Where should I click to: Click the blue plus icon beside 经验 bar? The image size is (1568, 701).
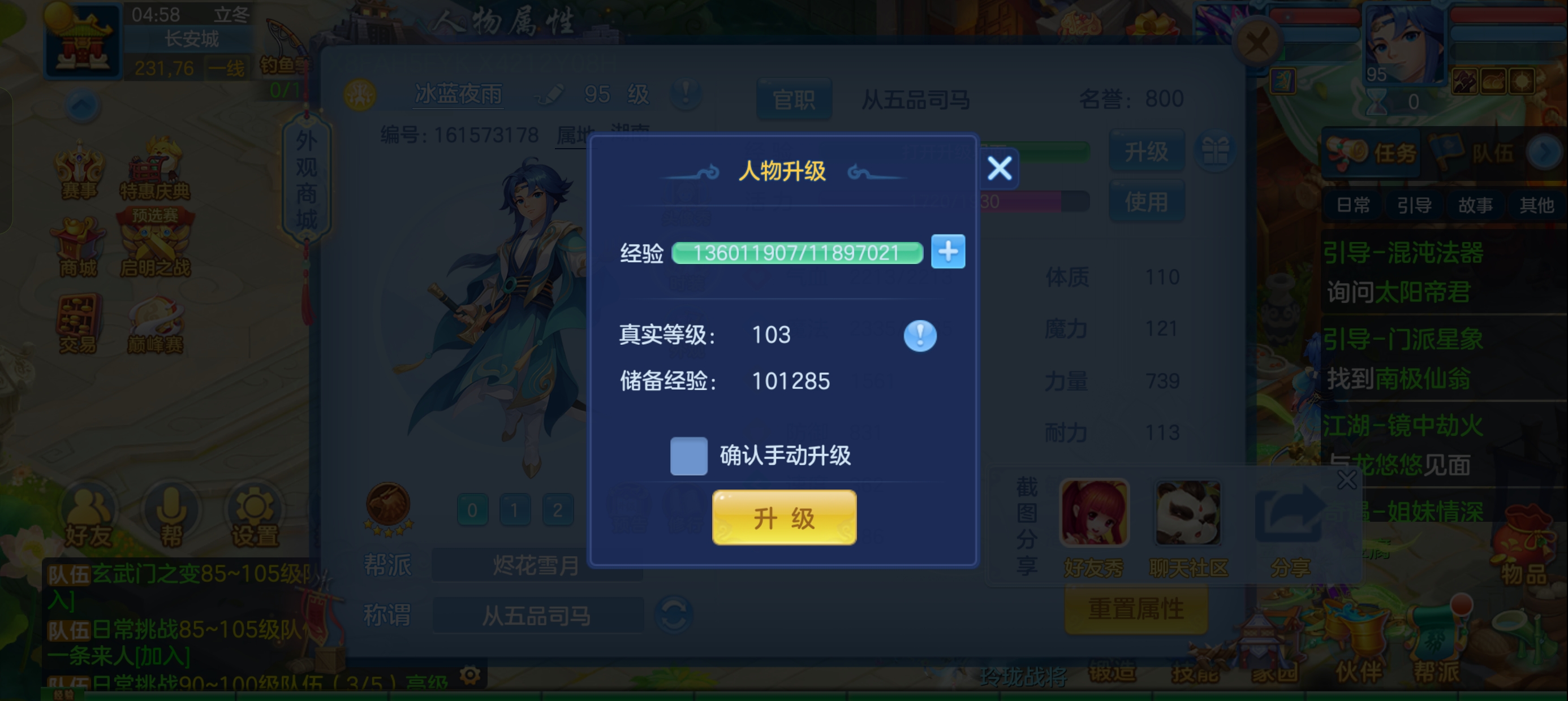(947, 252)
